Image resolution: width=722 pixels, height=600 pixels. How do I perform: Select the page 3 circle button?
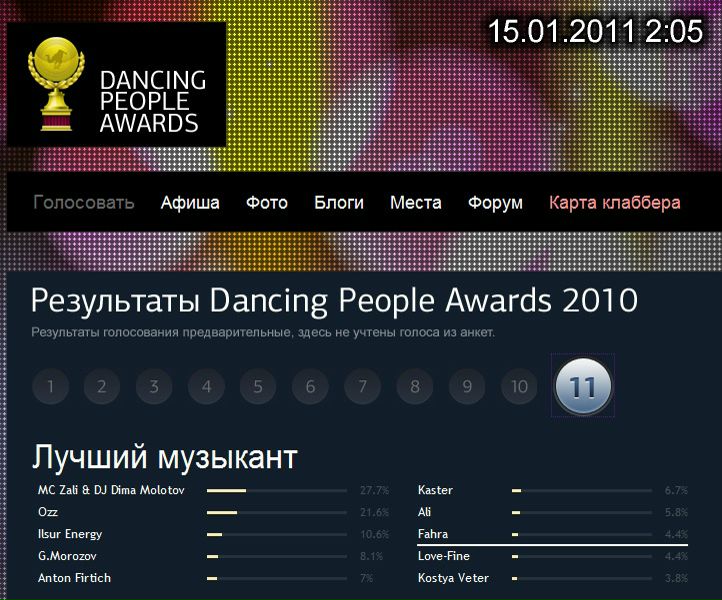154,387
